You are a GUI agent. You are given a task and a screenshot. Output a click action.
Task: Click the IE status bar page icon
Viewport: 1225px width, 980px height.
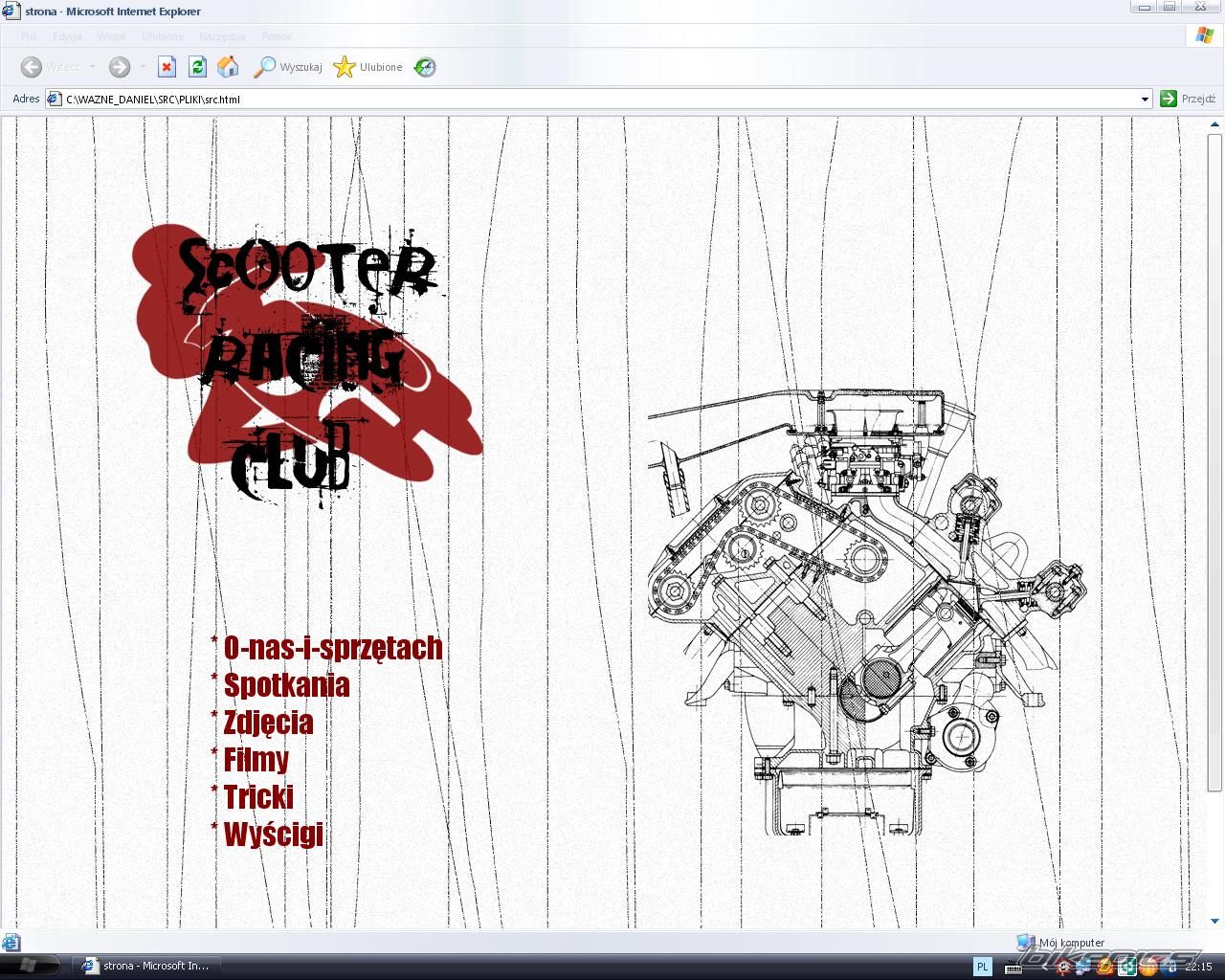(11, 942)
